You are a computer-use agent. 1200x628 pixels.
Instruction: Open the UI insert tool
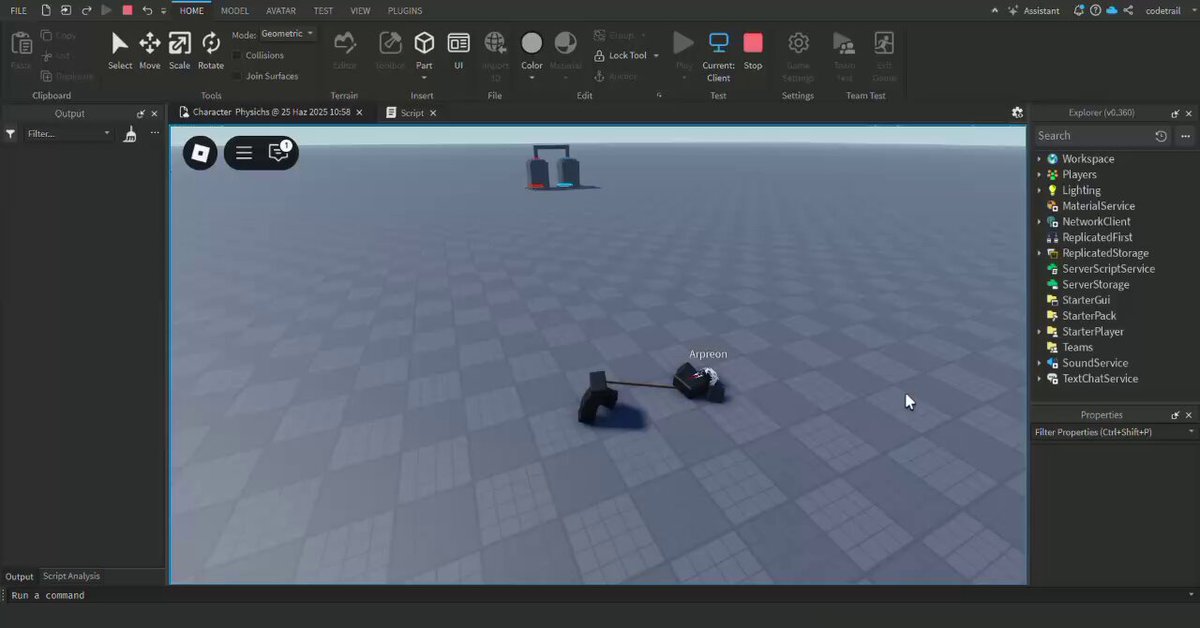pyautogui.click(x=459, y=51)
